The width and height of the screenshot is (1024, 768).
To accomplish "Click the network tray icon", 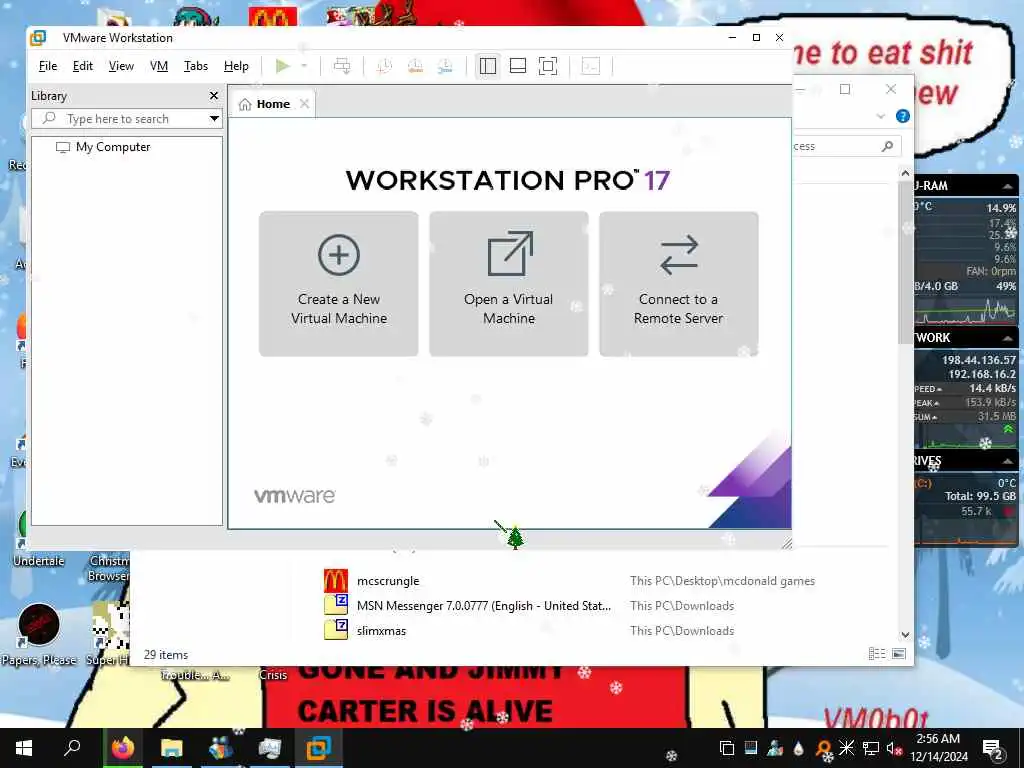I will pos(871,748).
